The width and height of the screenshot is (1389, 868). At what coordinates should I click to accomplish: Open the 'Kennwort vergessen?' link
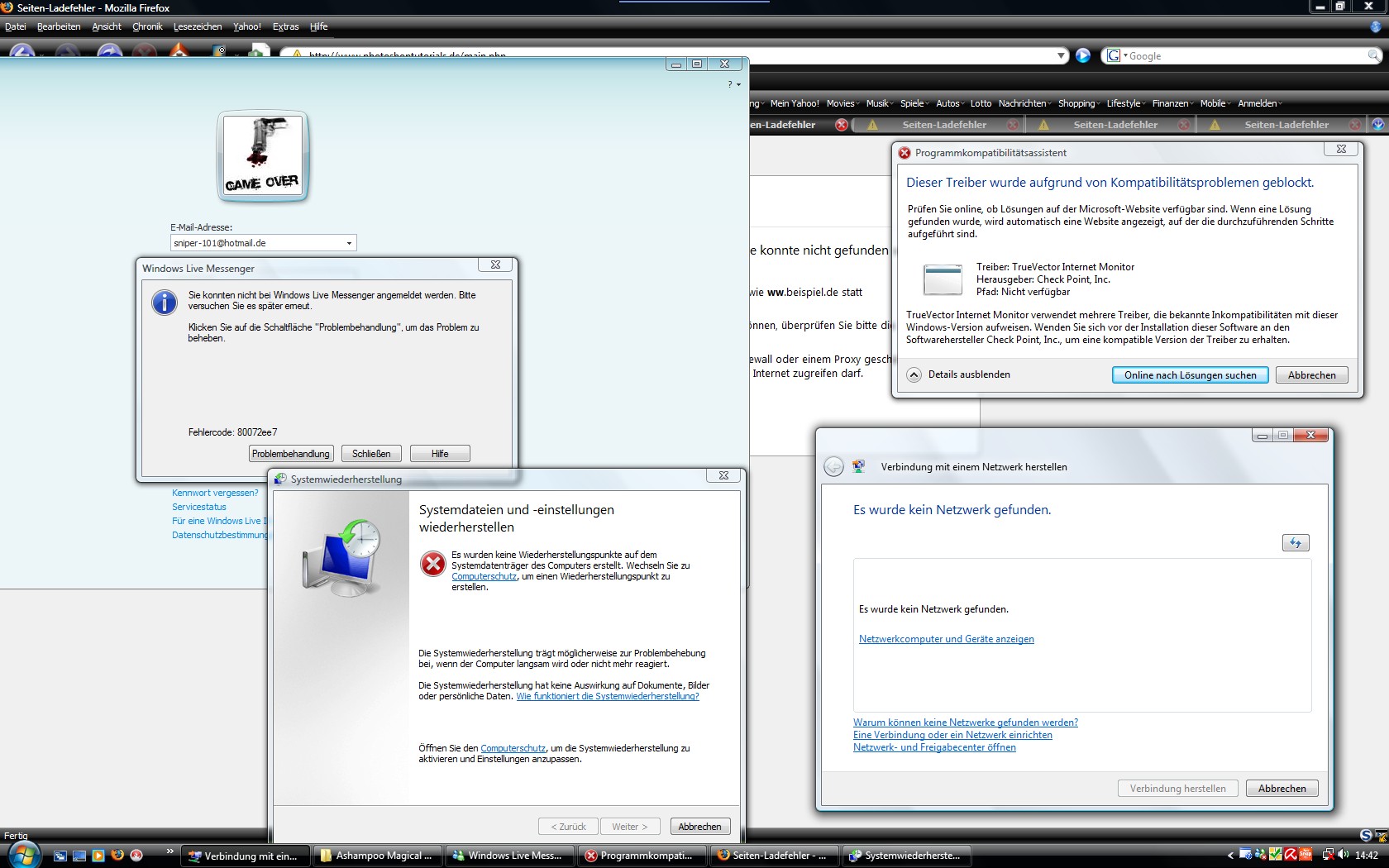point(215,493)
